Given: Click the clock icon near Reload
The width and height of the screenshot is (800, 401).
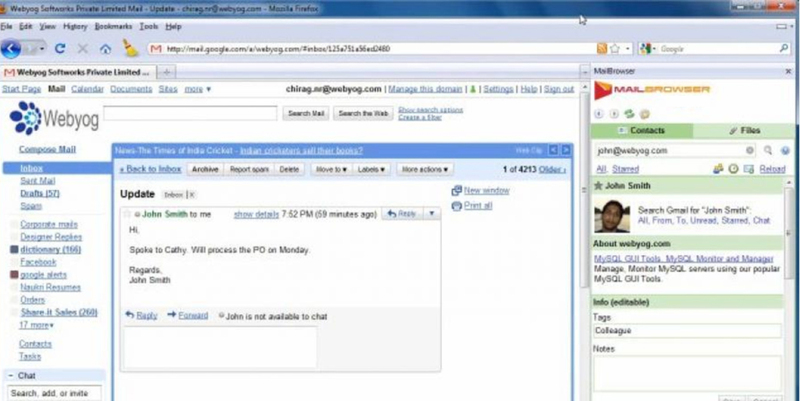Looking at the screenshot, I should tap(734, 169).
